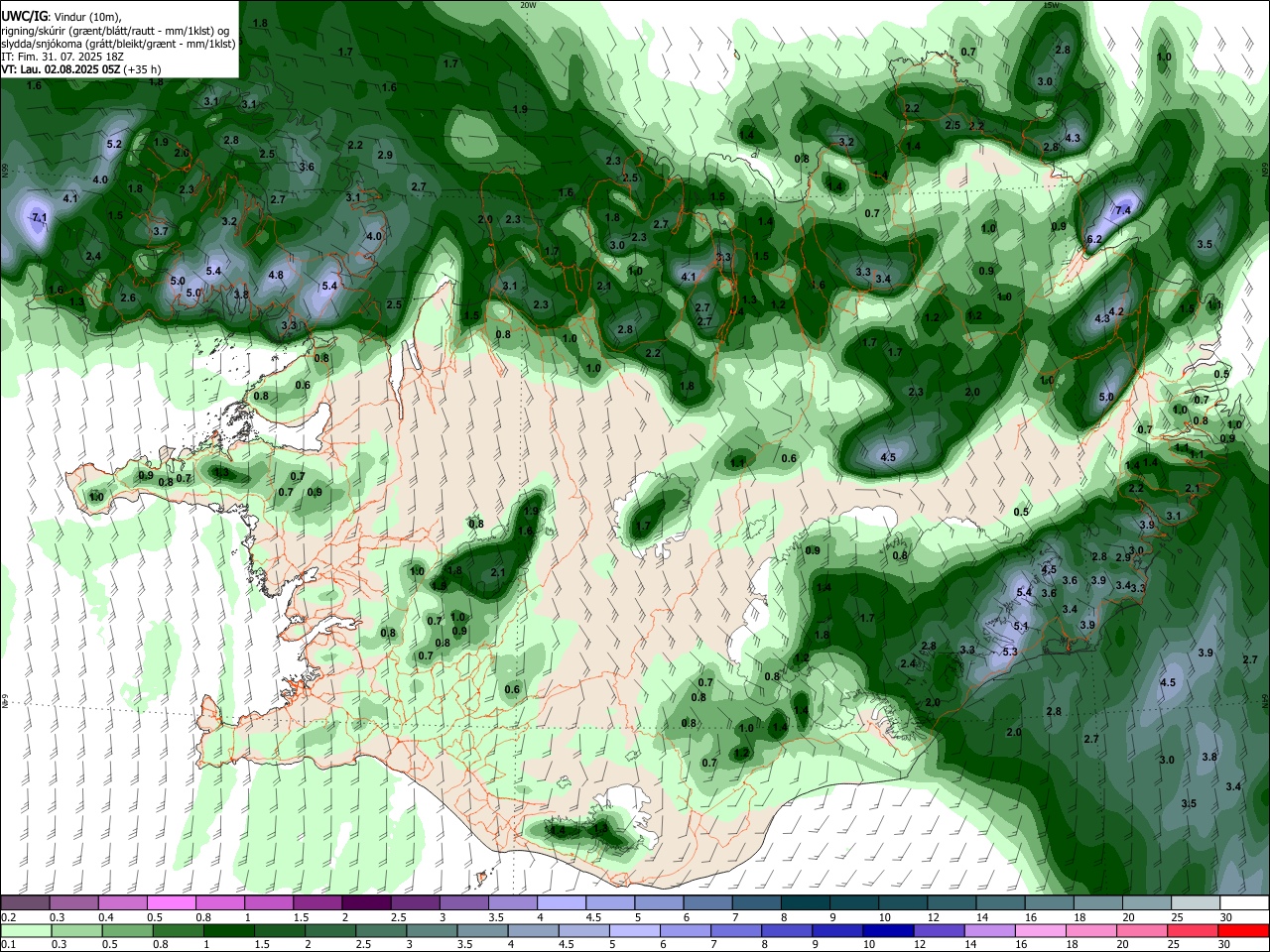Image resolution: width=1270 pixels, height=952 pixels.
Task: Select the 20 pink swatch in the bottom legend row
Action: 1142,930
